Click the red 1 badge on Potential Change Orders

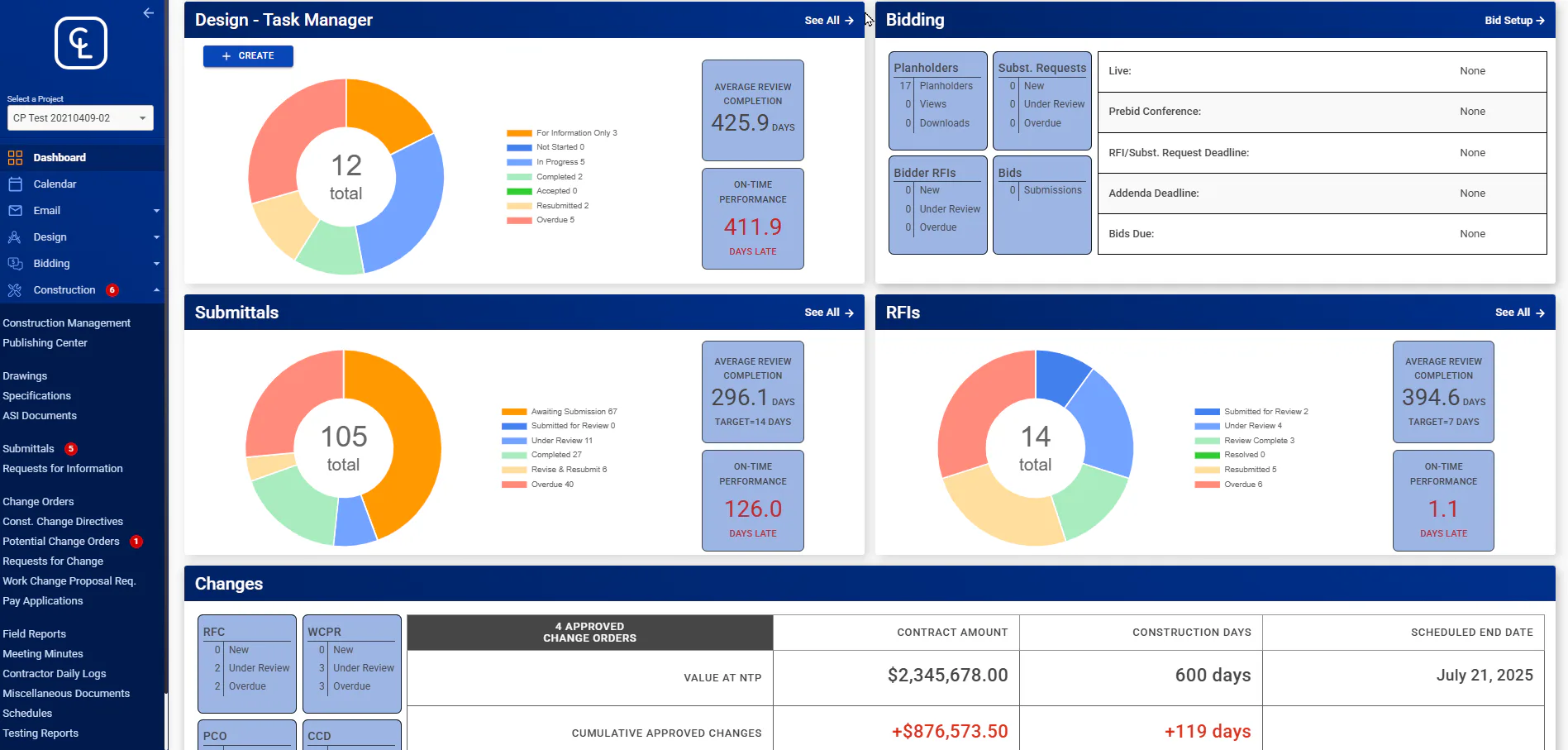point(136,542)
